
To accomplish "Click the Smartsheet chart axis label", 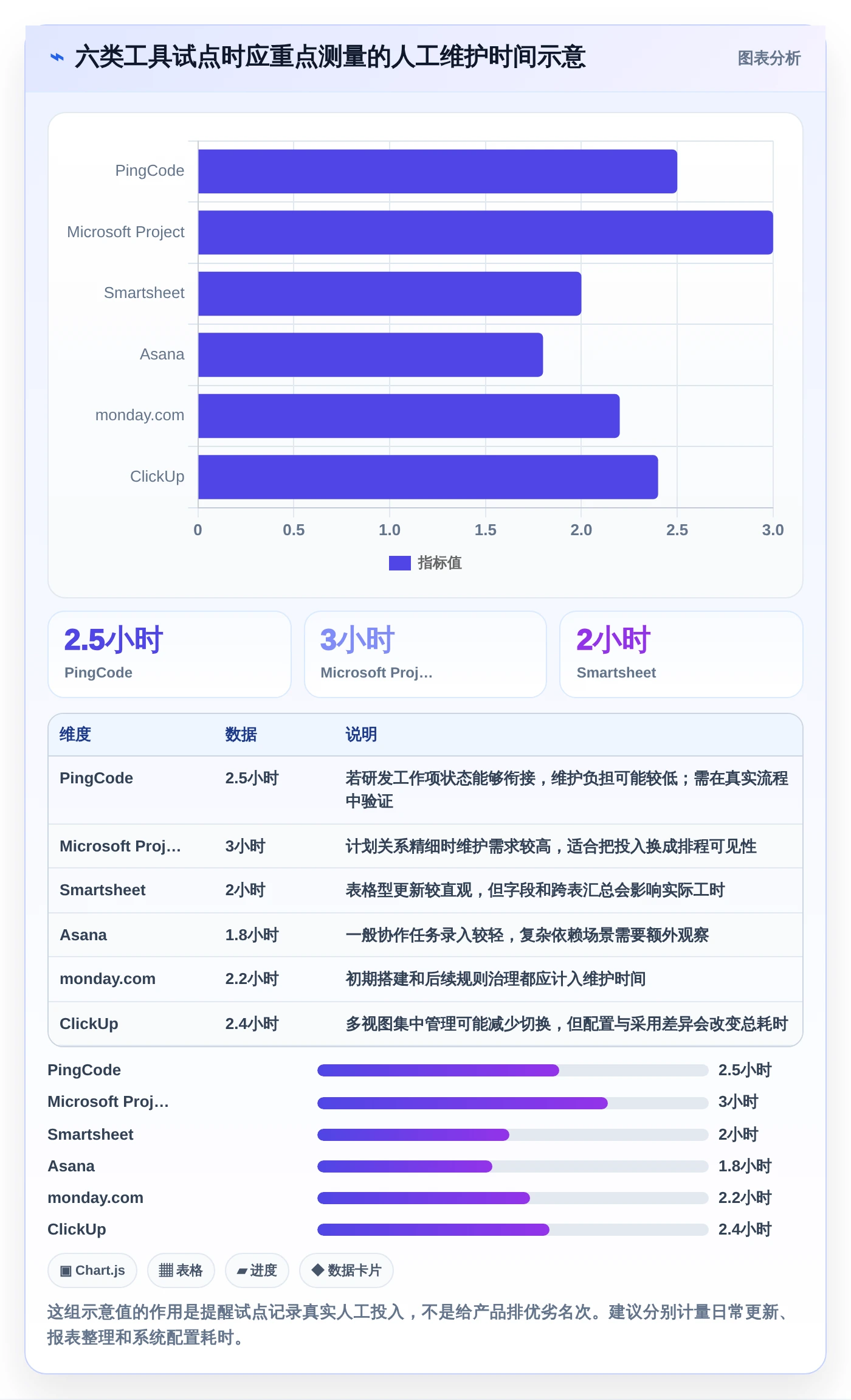I will click(144, 293).
